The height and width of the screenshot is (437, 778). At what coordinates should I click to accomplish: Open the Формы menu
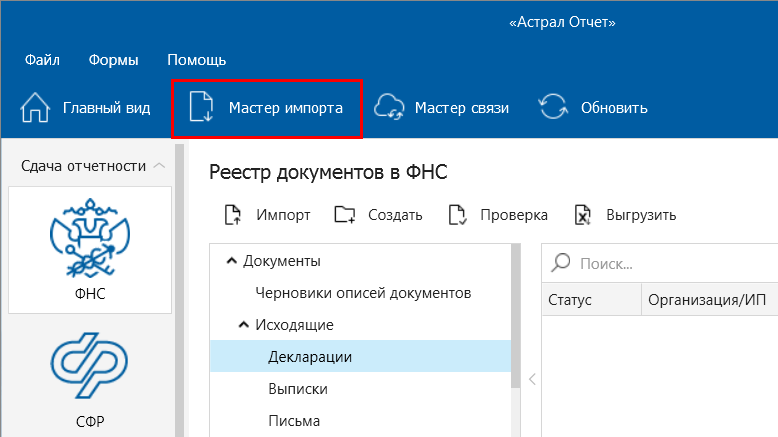click(113, 59)
